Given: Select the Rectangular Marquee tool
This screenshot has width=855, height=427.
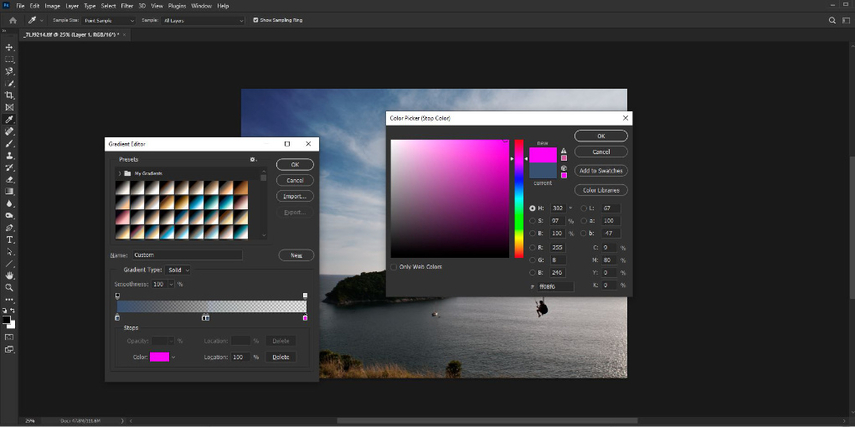Looking at the screenshot, I should pos(9,59).
